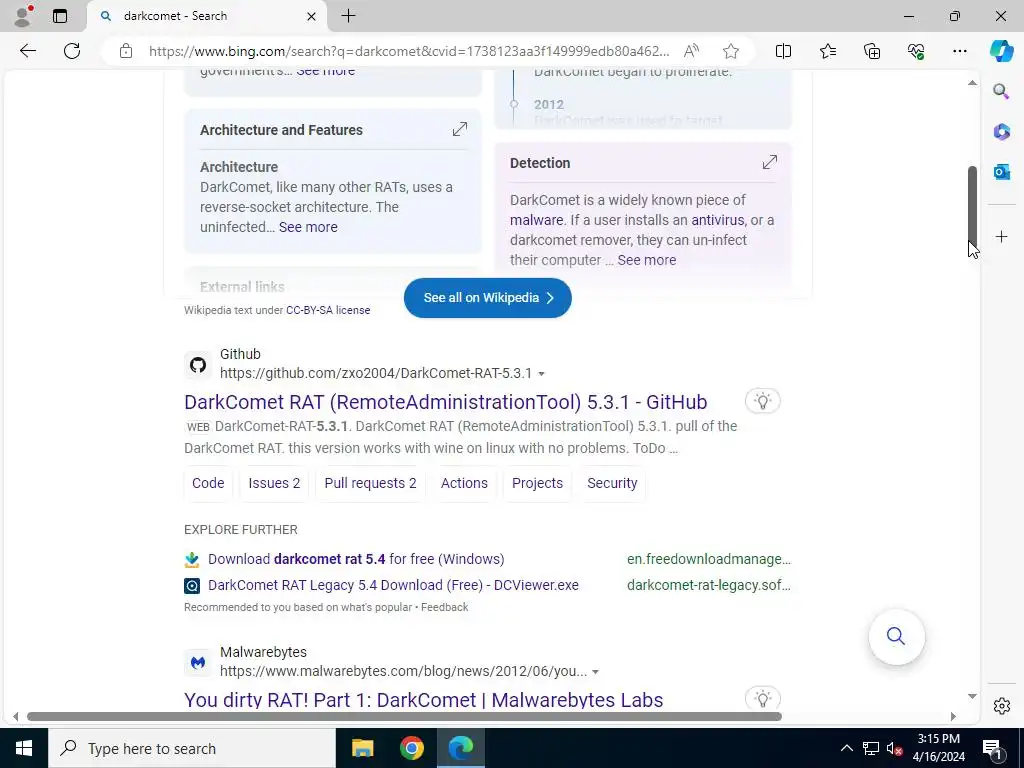The width and height of the screenshot is (1024, 768).
Task: Click See more under Architecture
Action: click(x=308, y=227)
